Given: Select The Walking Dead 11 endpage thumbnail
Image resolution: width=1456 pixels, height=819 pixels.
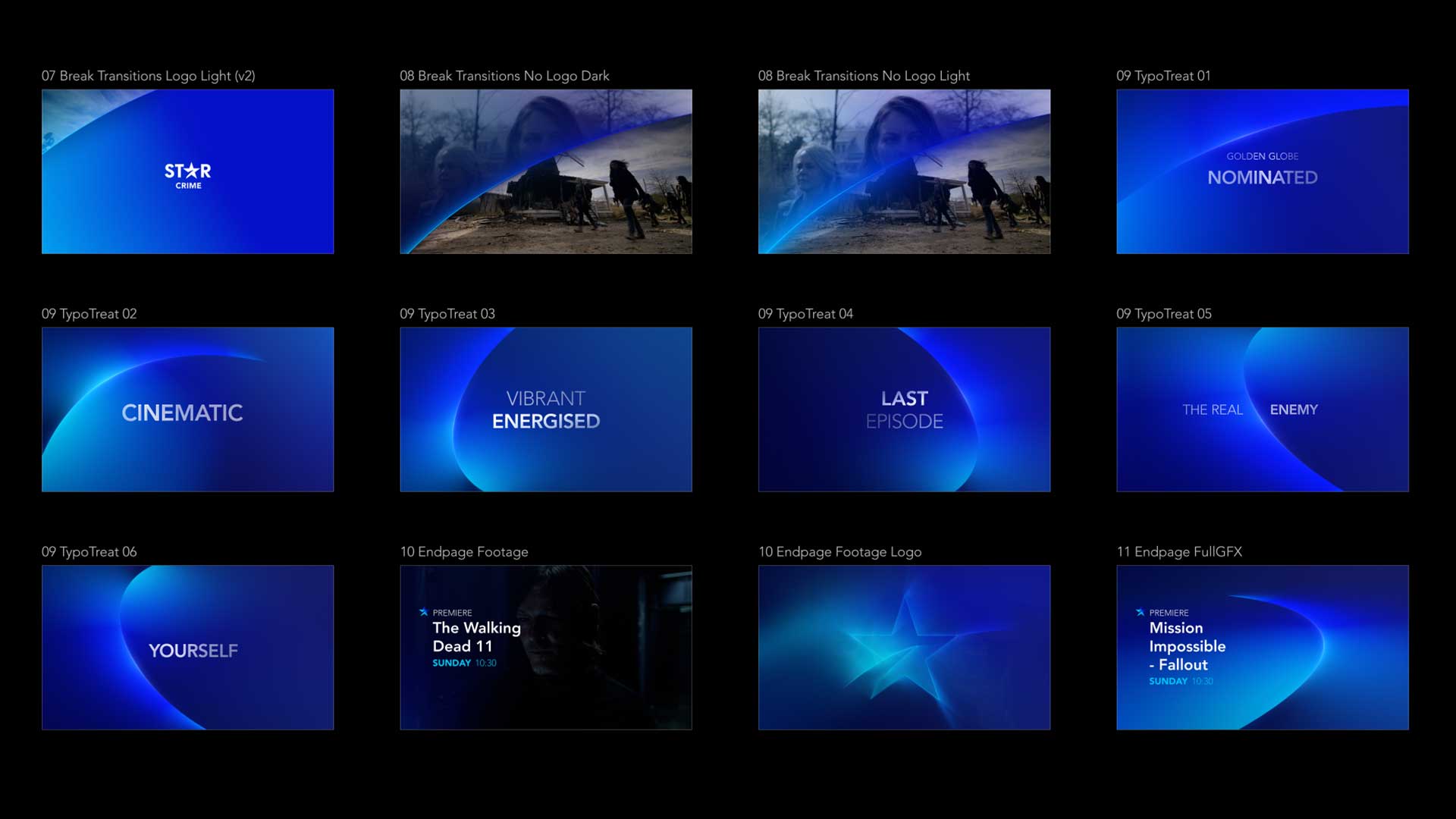Looking at the screenshot, I should 545,648.
